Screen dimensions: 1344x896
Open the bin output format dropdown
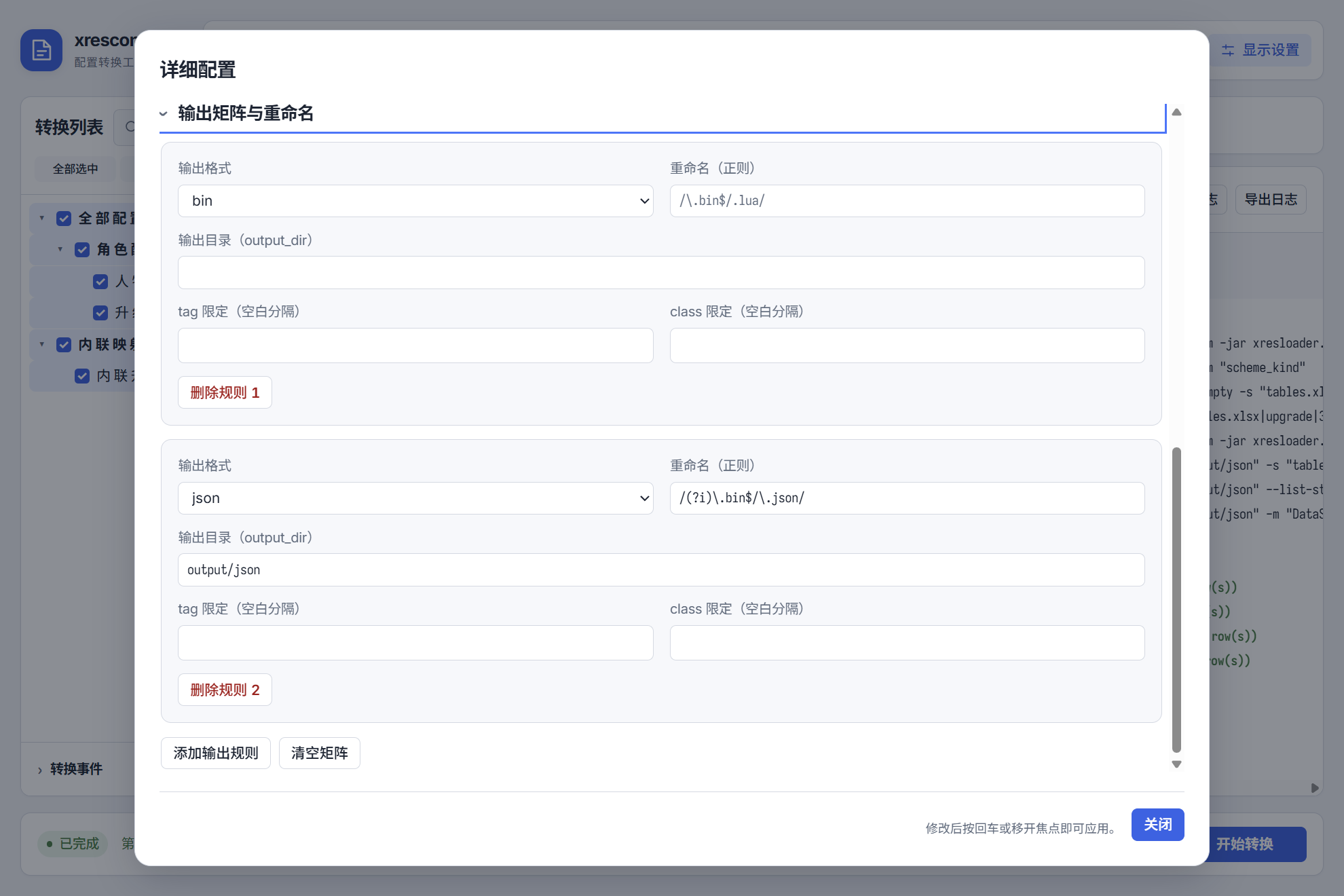click(415, 201)
